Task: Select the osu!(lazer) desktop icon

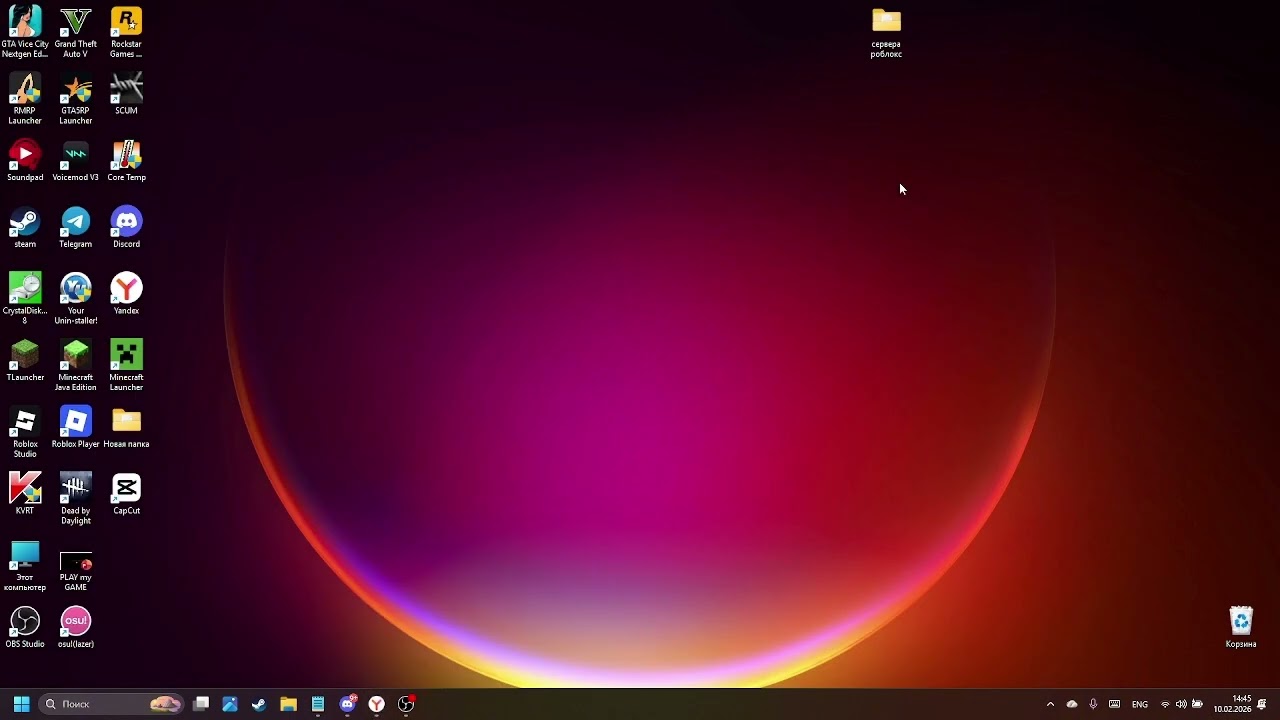Action: pyautogui.click(x=76, y=628)
